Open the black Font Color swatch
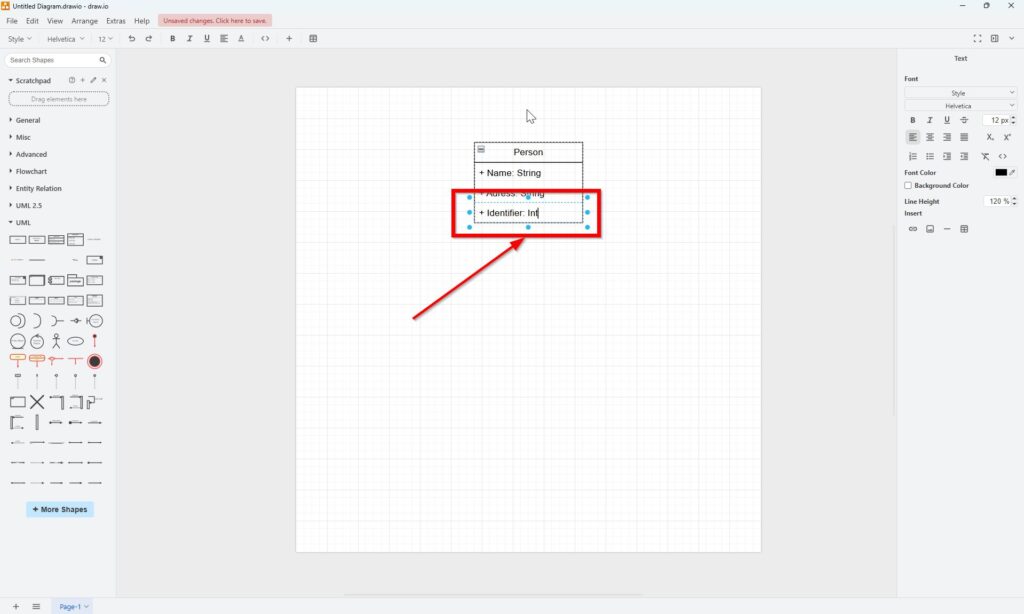Image resolution: width=1024 pixels, height=614 pixels. [x=1001, y=172]
